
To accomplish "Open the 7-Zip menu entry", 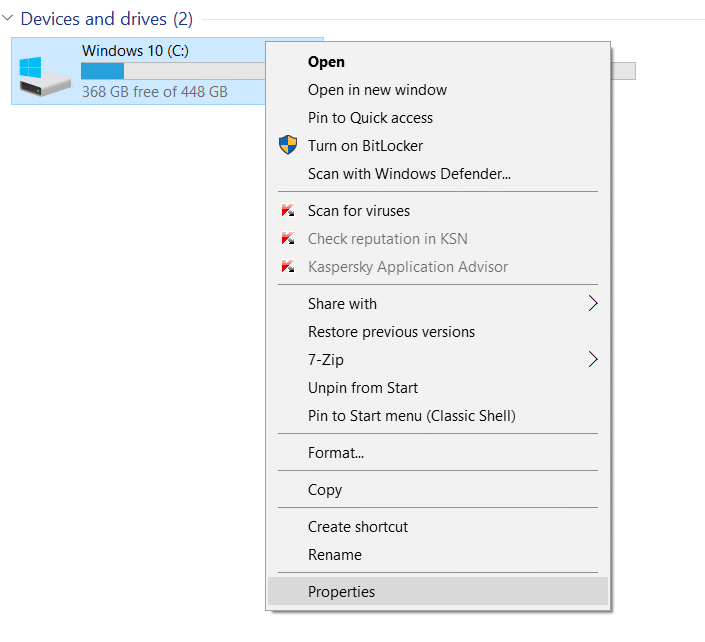I will click(x=437, y=359).
